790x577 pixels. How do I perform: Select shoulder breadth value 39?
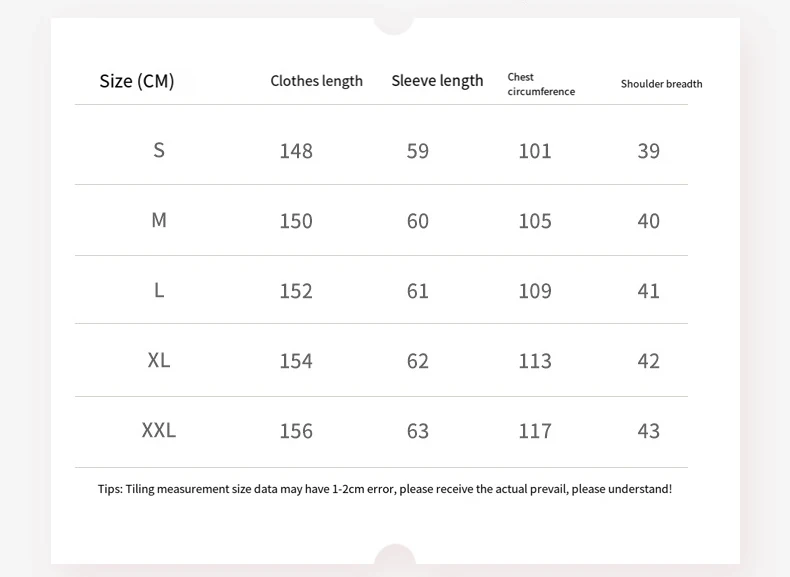pos(649,151)
